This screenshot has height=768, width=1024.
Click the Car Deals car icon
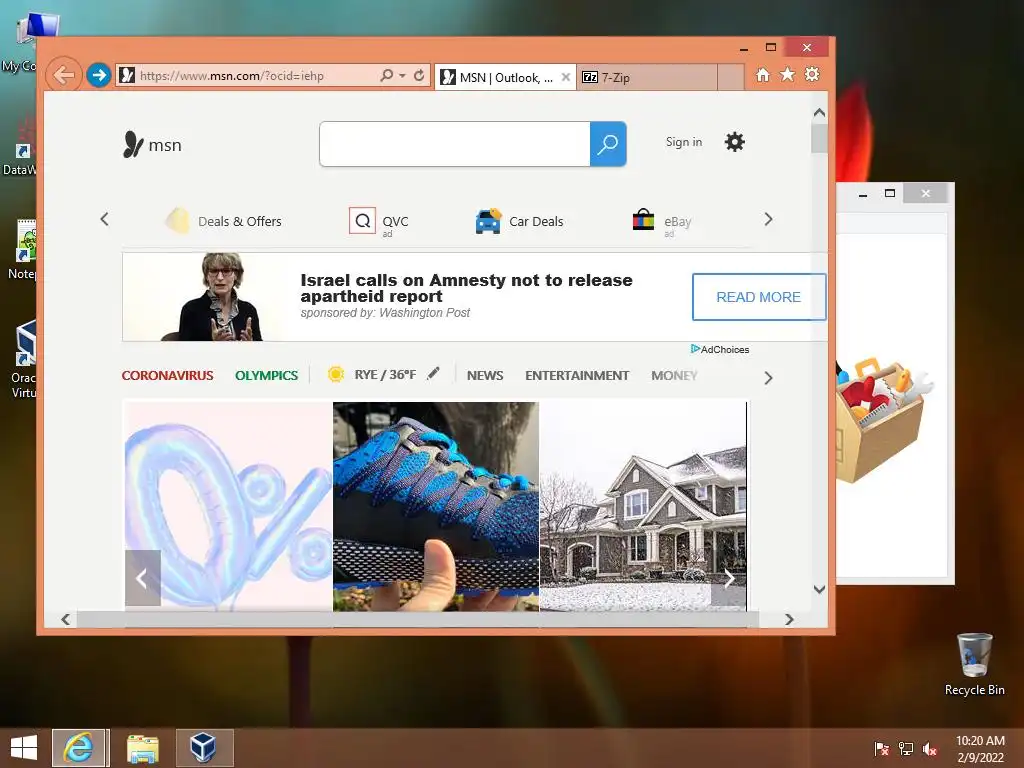point(488,221)
